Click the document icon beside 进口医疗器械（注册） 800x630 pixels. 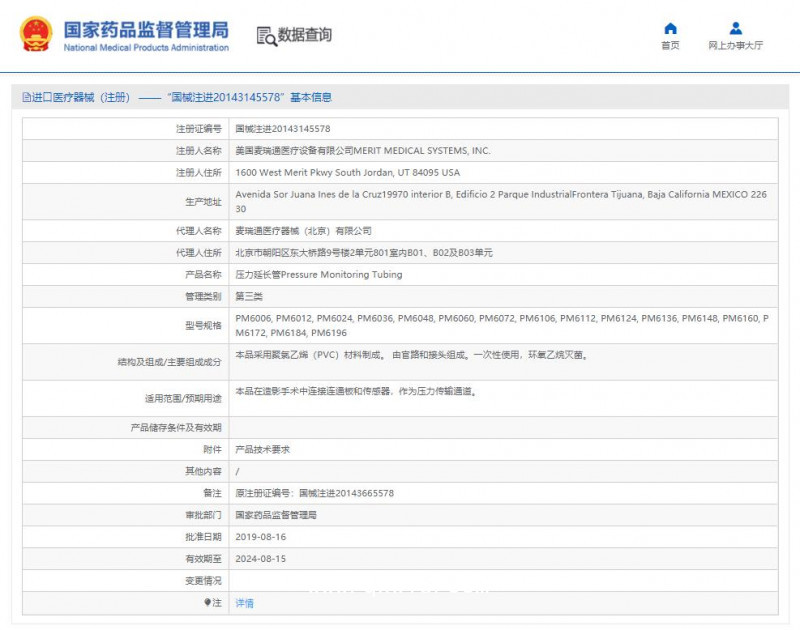click(x=25, y=97)
